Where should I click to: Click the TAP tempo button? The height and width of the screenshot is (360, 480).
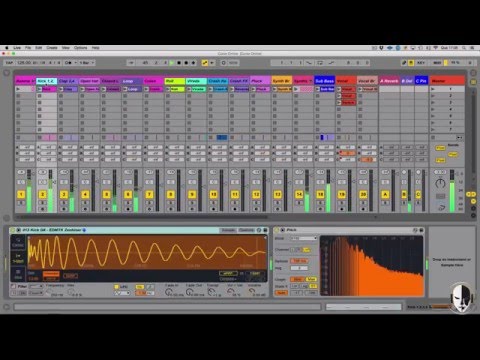[x=9, y=63]
